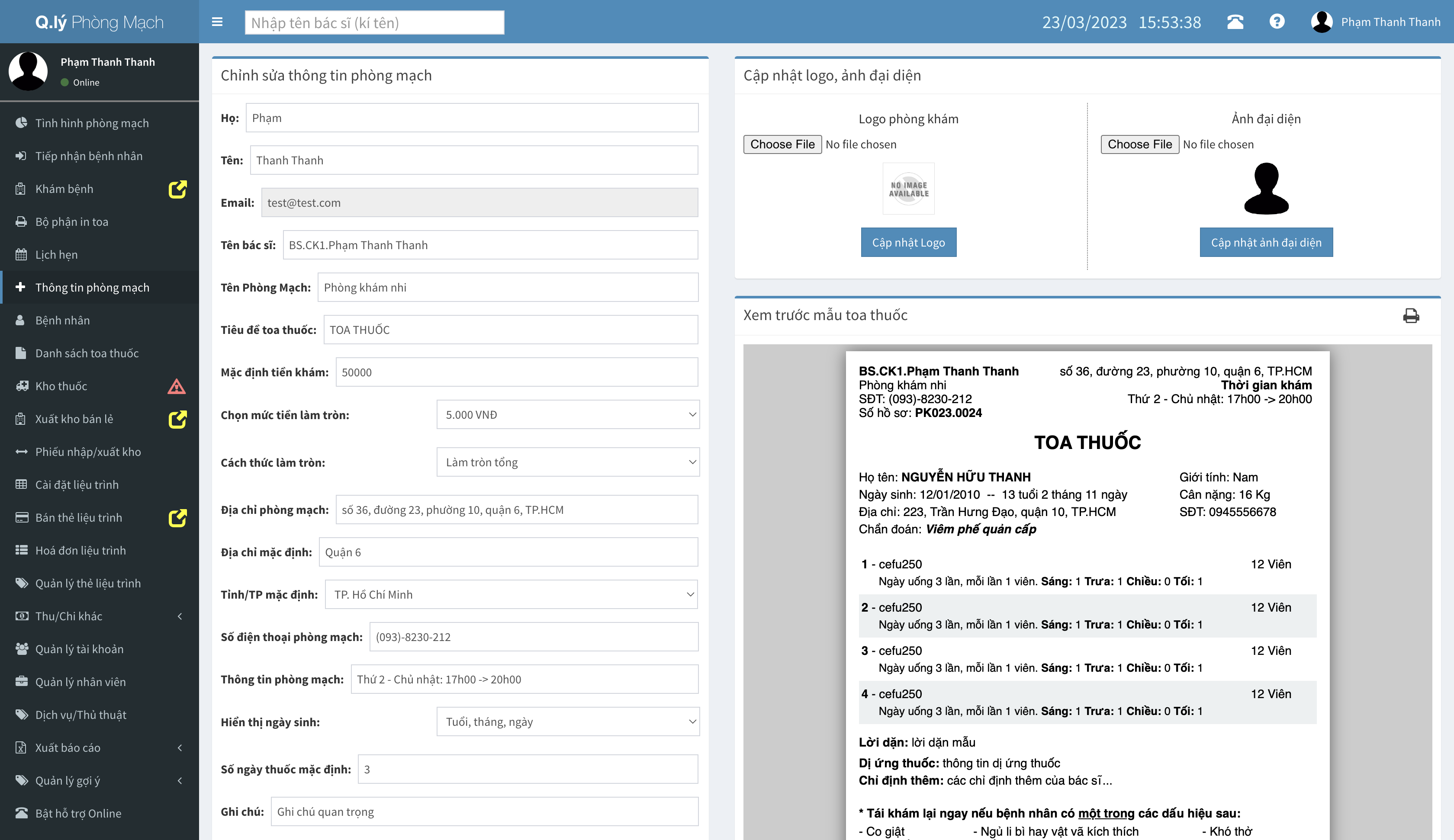Click the printer icon in prescription preview

pyautogui.click(x=1411, y=316)
